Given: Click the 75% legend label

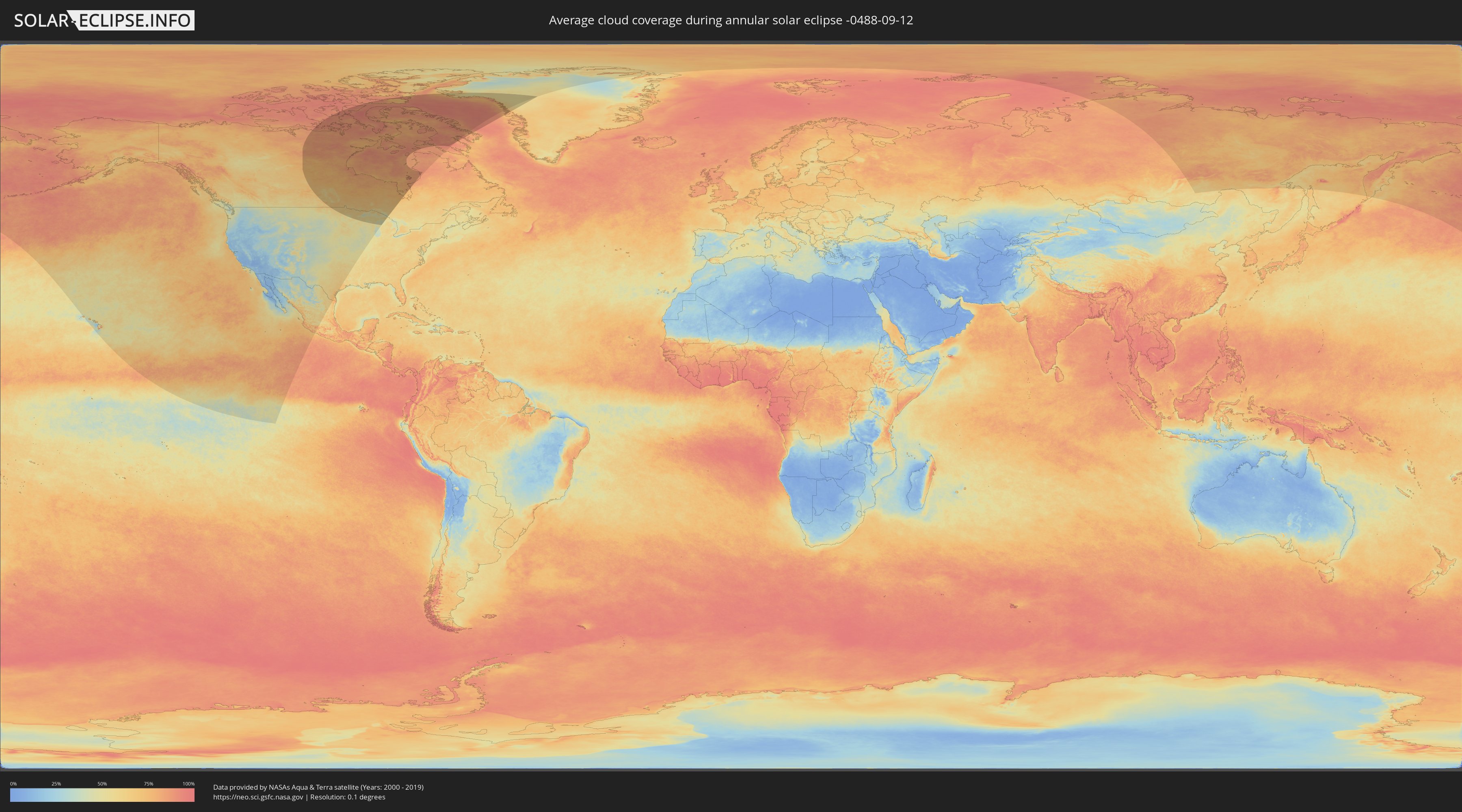Looking at the screenshot, I should 148,784.
